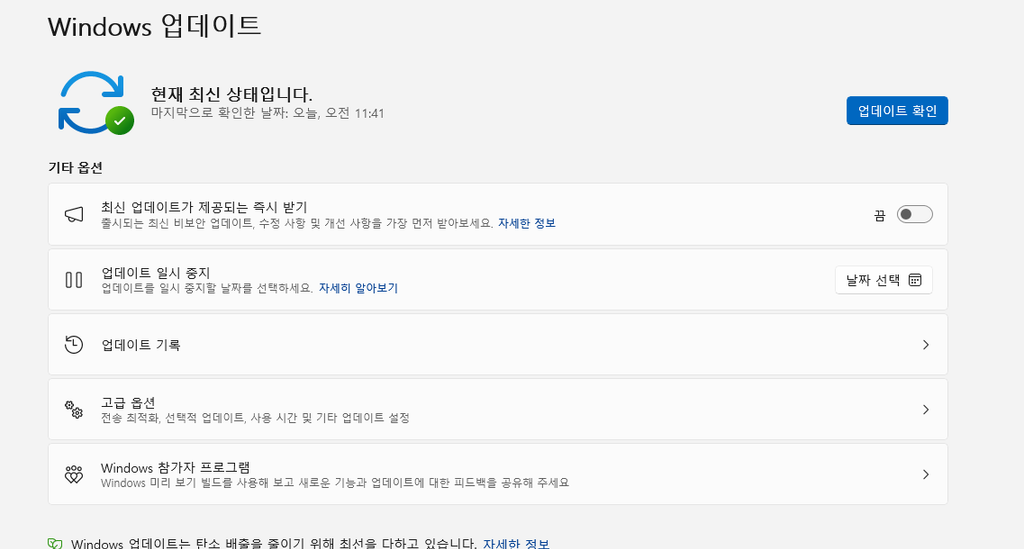1024x549 pixels.
Task: Click the megaphone icon beside 최신 업데이트
Action: (x=74, y=214)
